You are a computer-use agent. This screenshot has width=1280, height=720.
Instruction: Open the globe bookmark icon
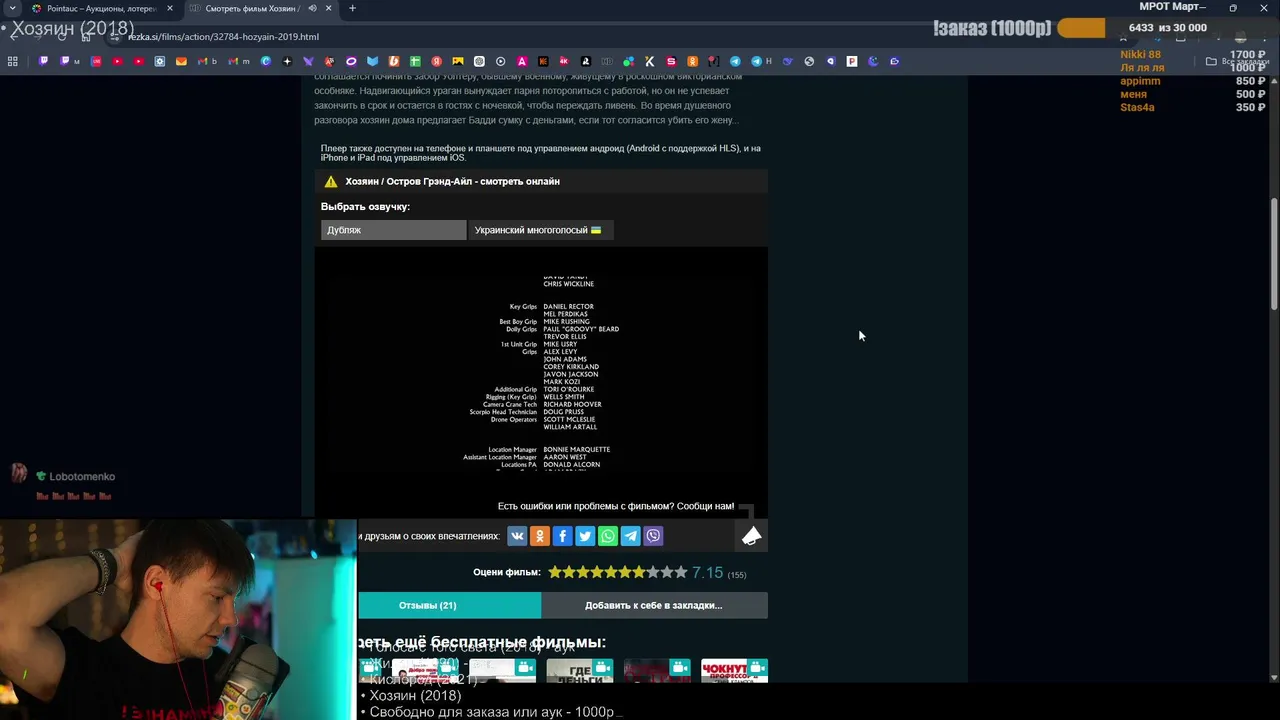(x=809, y=61)
